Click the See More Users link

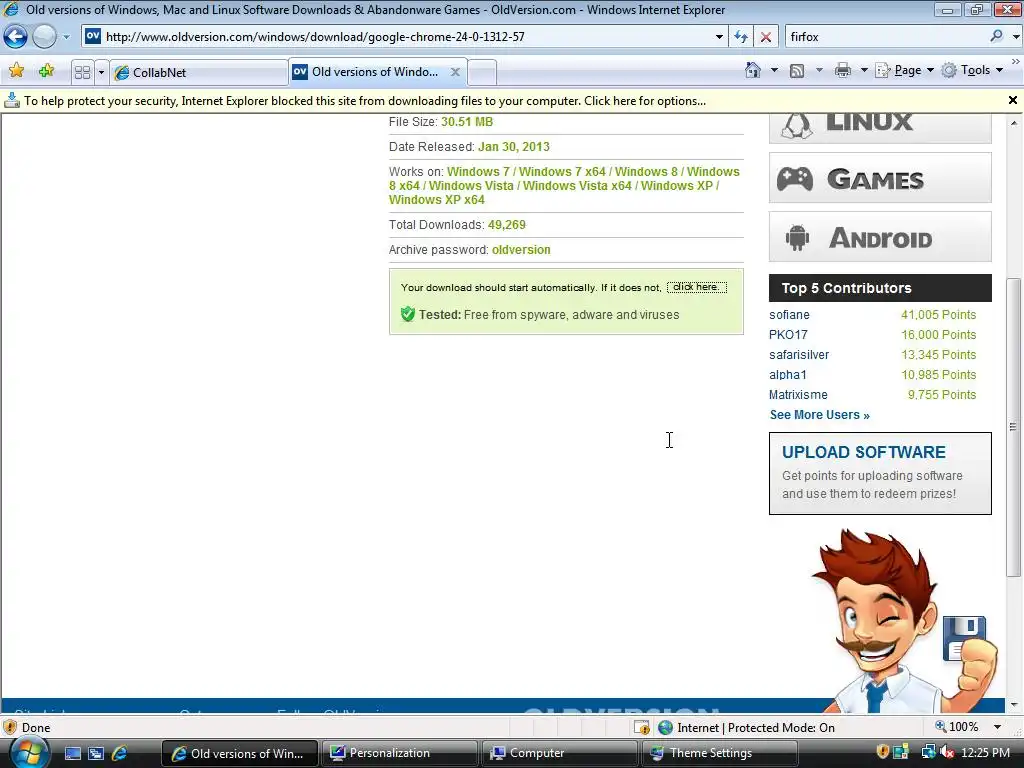(x=820, y=415)
